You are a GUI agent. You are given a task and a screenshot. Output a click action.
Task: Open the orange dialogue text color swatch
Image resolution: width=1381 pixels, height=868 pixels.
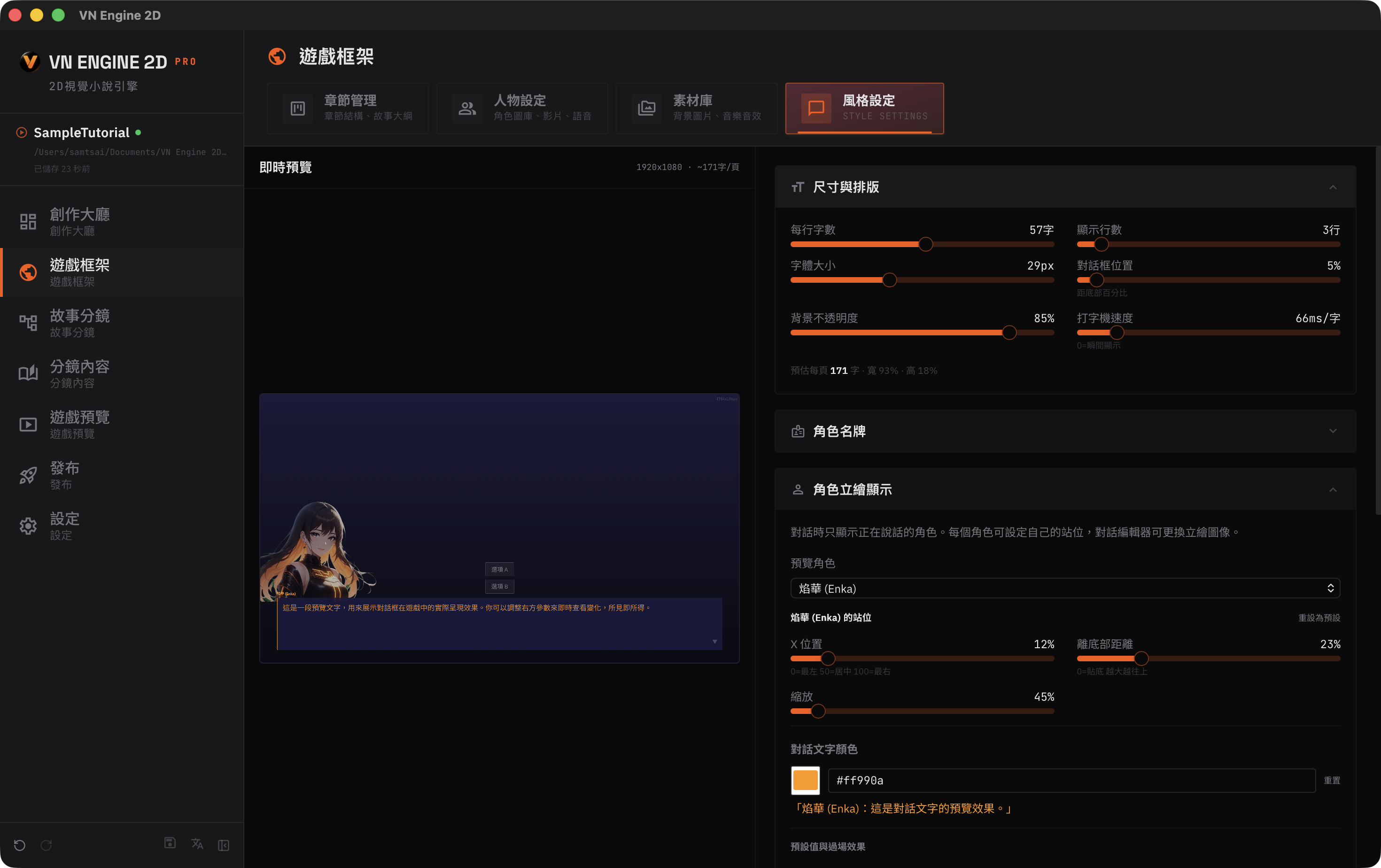coord(805,780)
